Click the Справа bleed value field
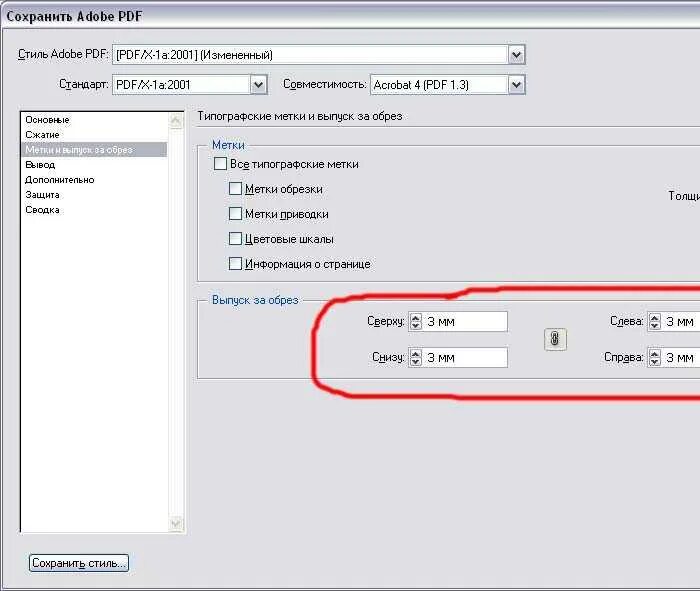Screen dimensions: 700x591 click(681, 358)
